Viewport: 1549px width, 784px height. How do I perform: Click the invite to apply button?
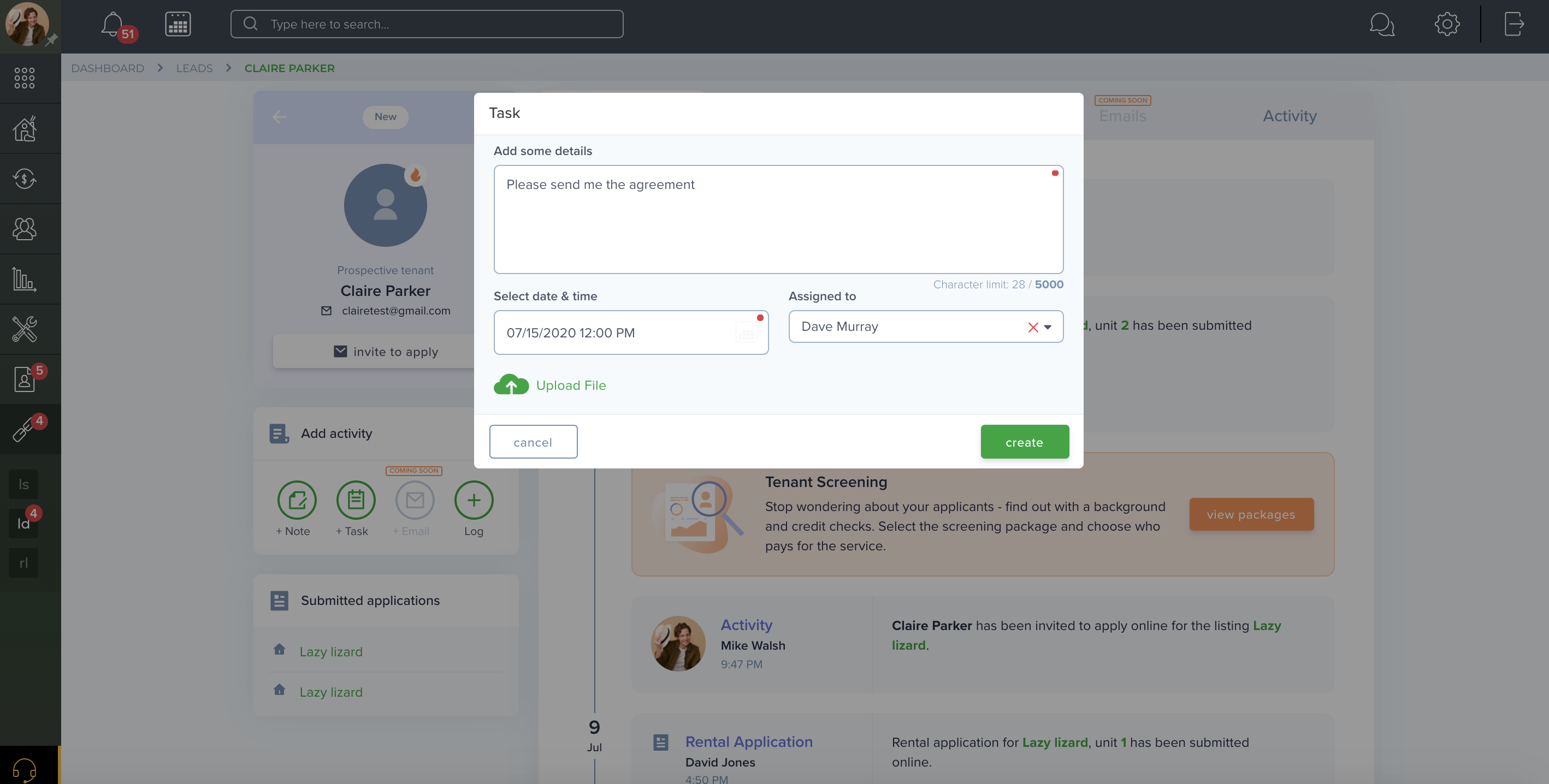[x=386, y=351]
